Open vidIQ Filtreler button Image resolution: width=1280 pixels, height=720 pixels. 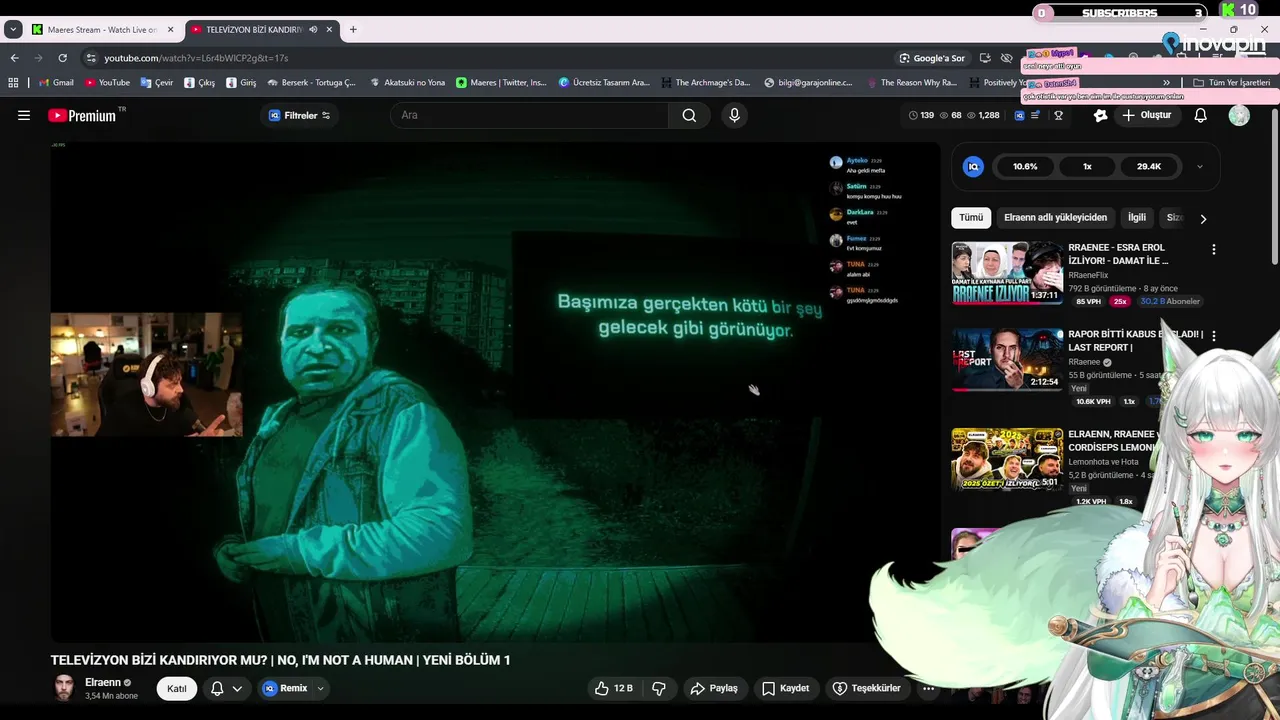299,115
